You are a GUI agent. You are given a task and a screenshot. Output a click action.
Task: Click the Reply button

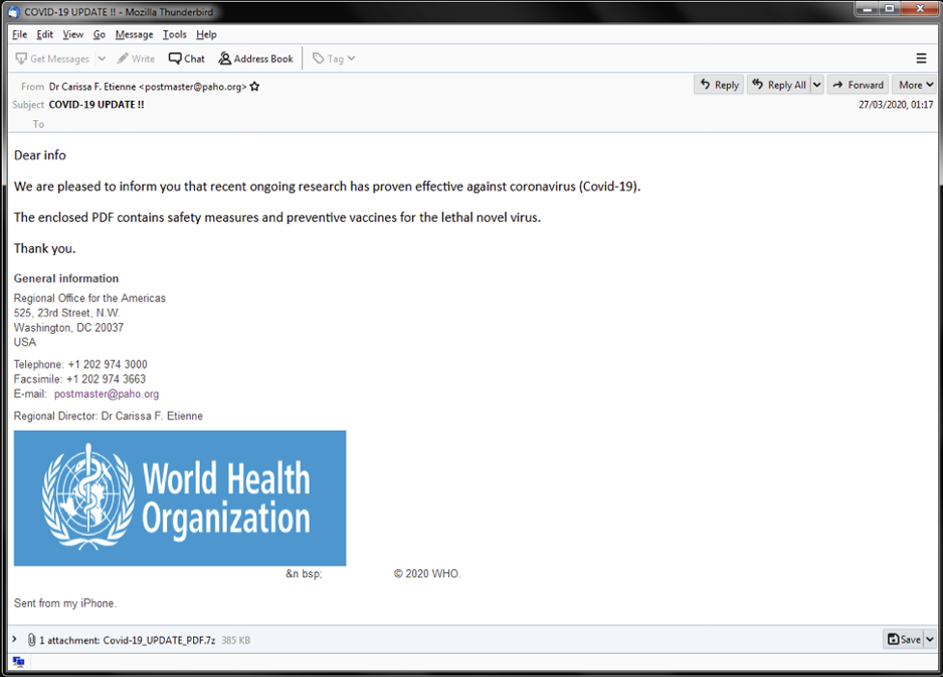719,85
